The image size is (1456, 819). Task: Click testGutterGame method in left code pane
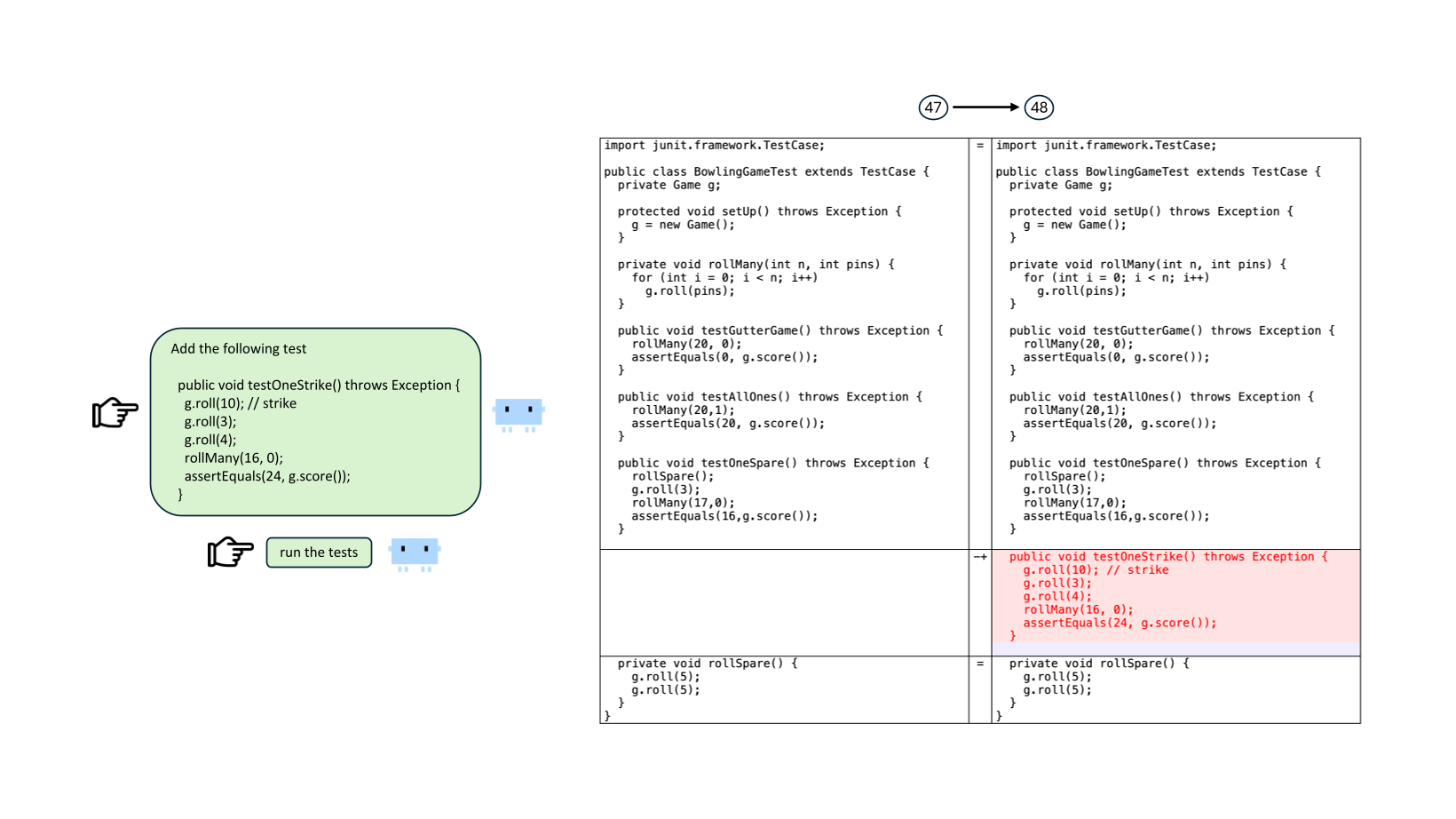coord(779,330)
